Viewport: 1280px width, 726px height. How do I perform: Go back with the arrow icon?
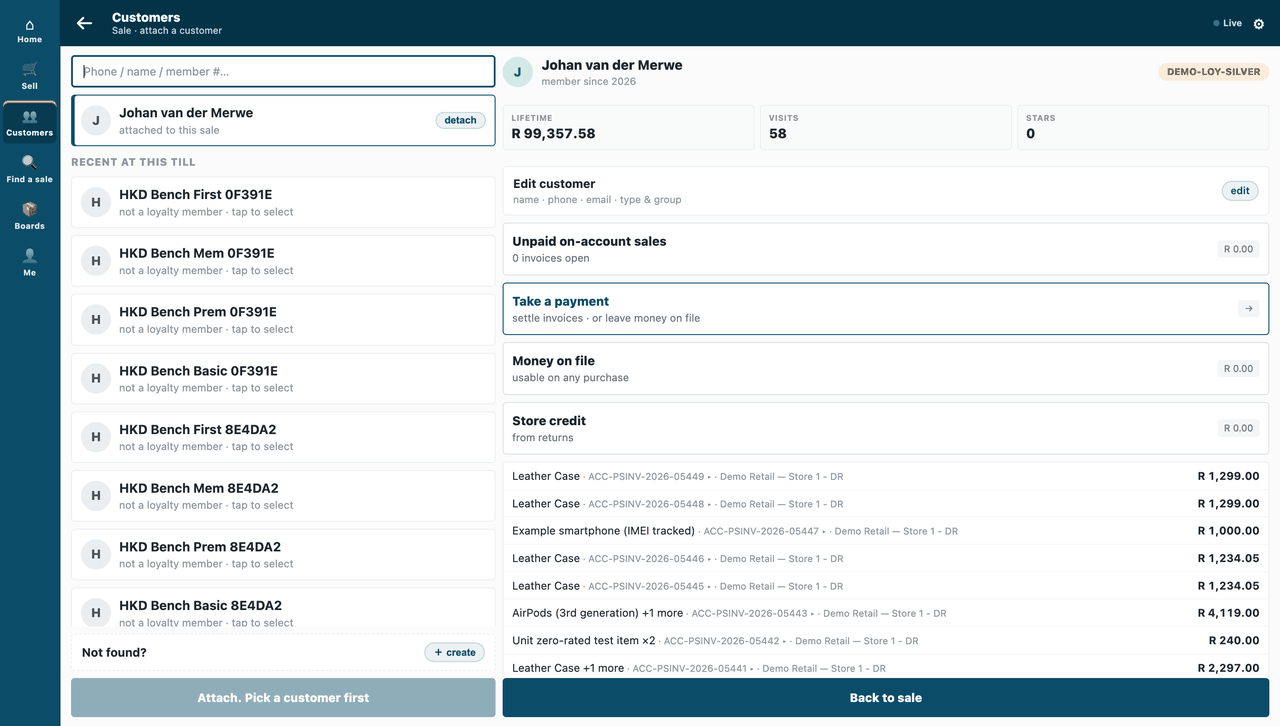(x=84, y=23)
